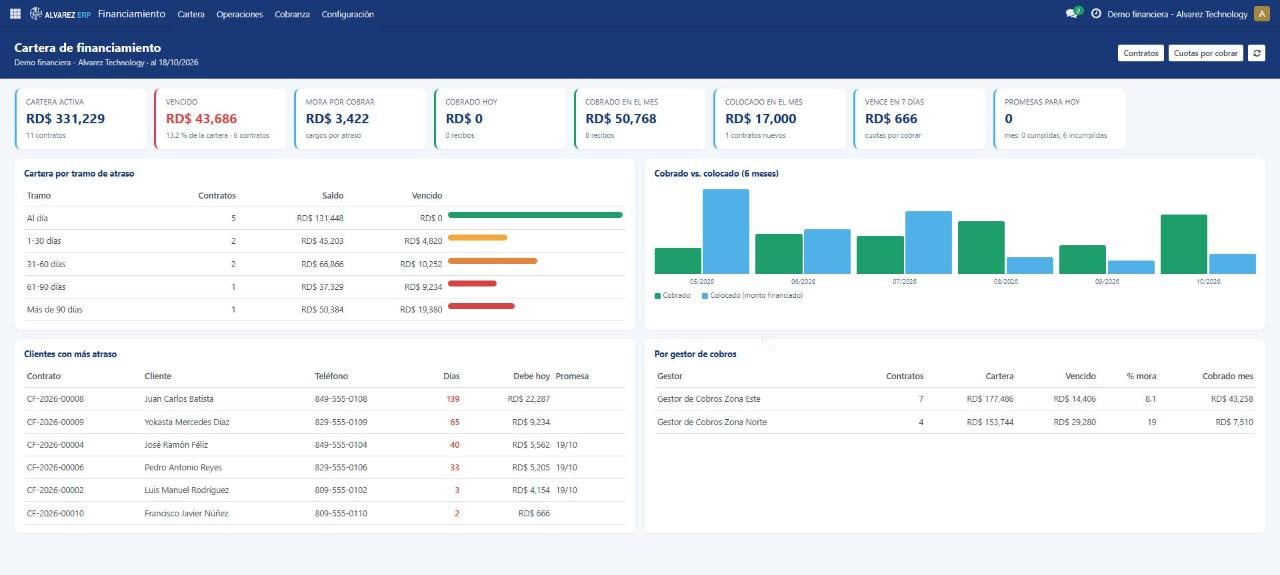The height and width of the screenshot is (575, 1280).
Task: Toggle the Colocado legend swatch
Action: click(705, 296)
